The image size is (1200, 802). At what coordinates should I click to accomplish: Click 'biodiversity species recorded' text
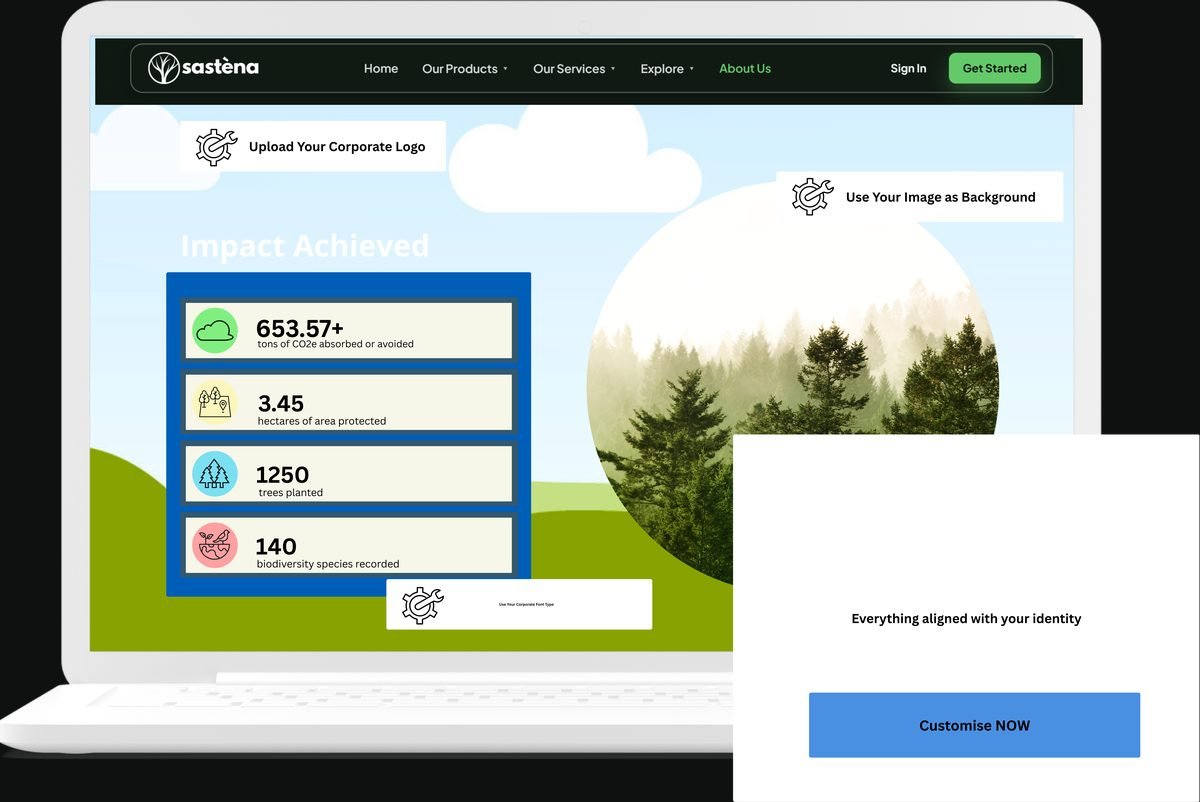328,564
